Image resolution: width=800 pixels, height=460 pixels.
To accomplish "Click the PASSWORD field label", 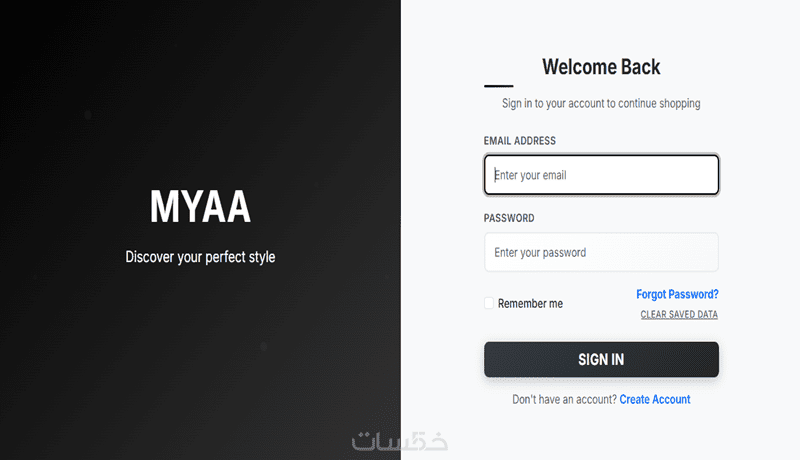I will click(x=509, y=218).
